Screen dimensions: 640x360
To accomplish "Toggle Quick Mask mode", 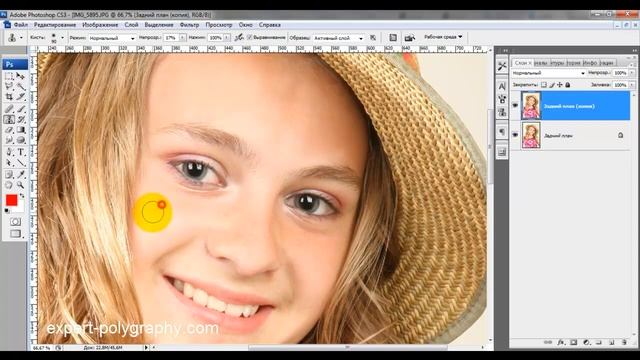I will tap(15, 222).
